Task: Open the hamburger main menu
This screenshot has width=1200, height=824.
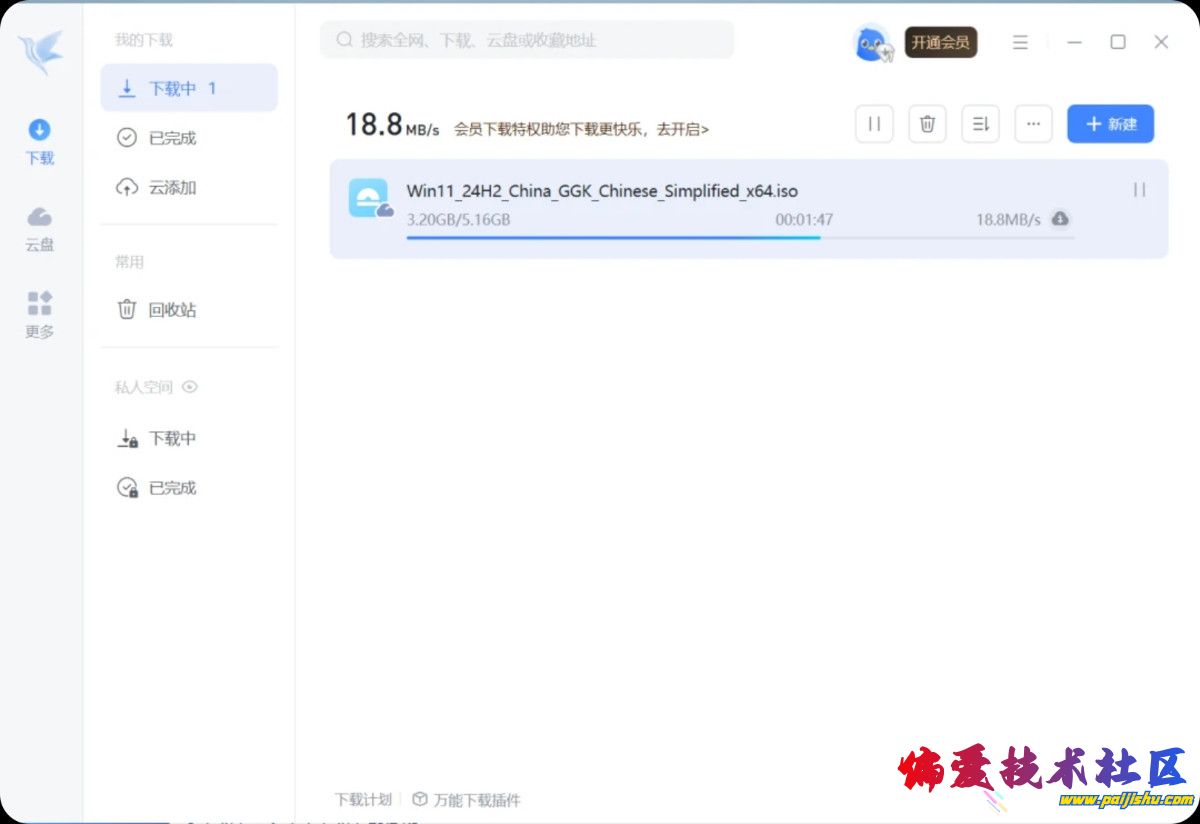Action: pos(1020,42)
